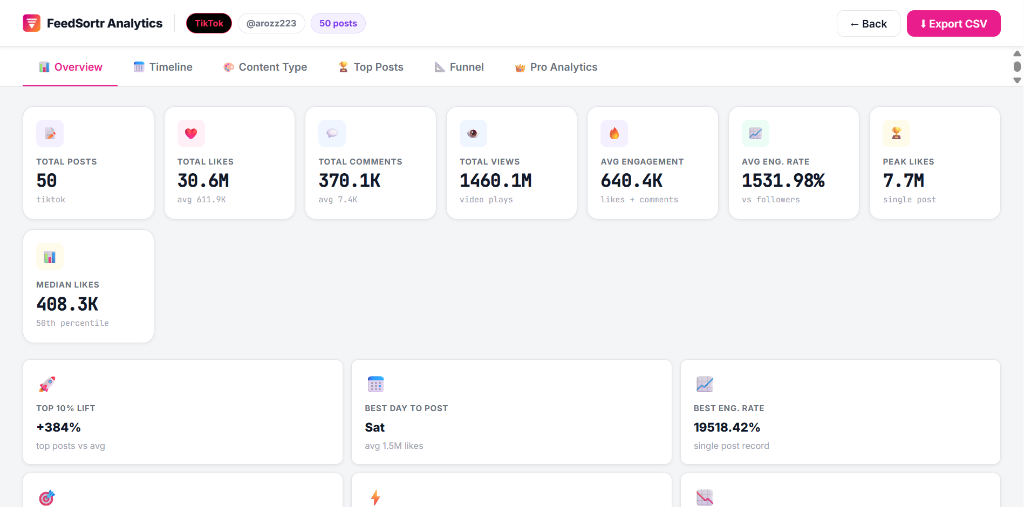Click the document icon on Total Posts card
The height and width of the screenshot is (507, 1024).
[x=50, y=133]
